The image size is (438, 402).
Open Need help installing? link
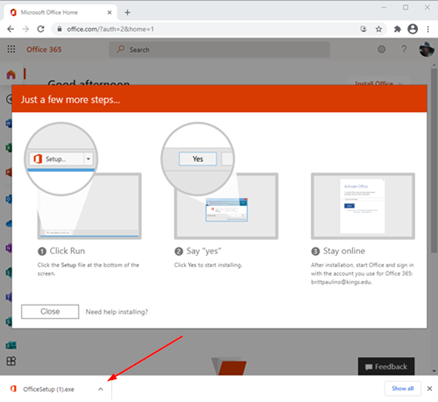pos(117,312)
